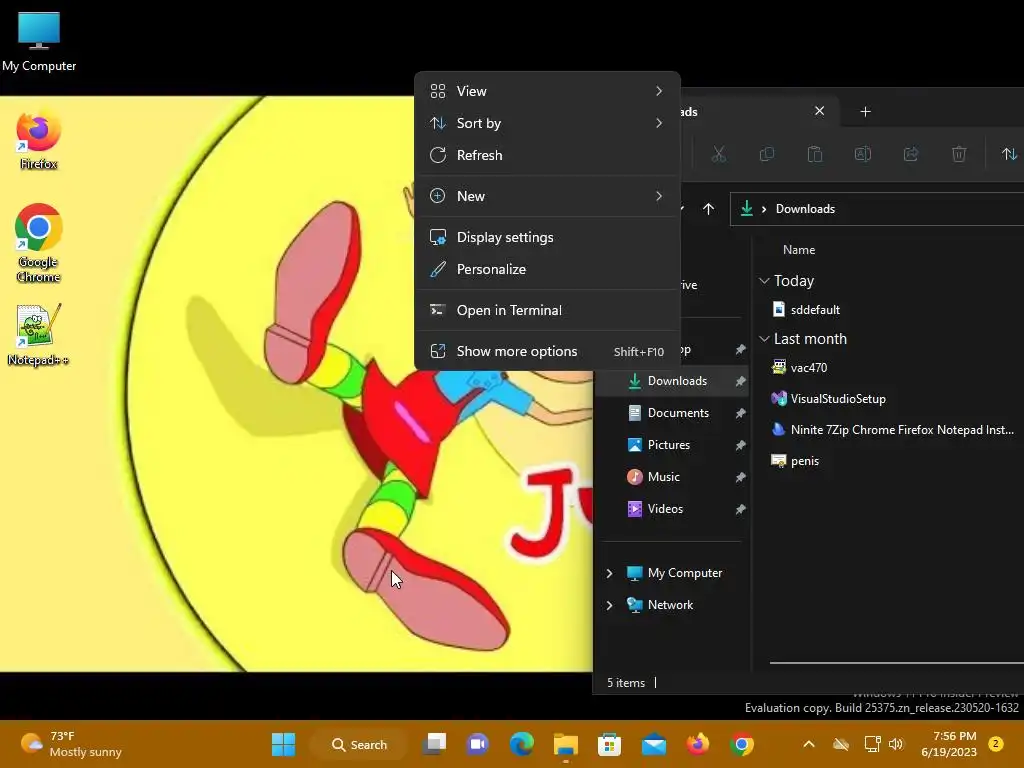
Task: Open the weather widget showing 73°F
Action: 71,744
